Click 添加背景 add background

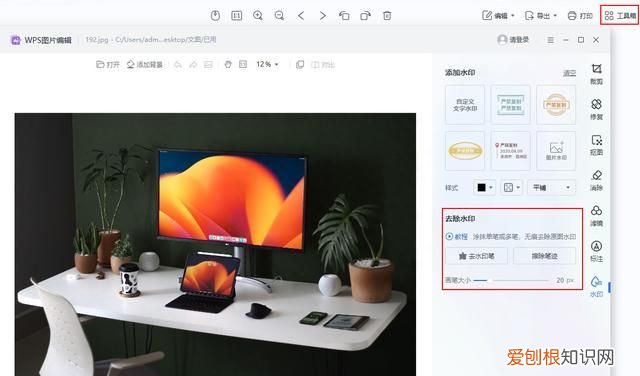coord(145,65)
